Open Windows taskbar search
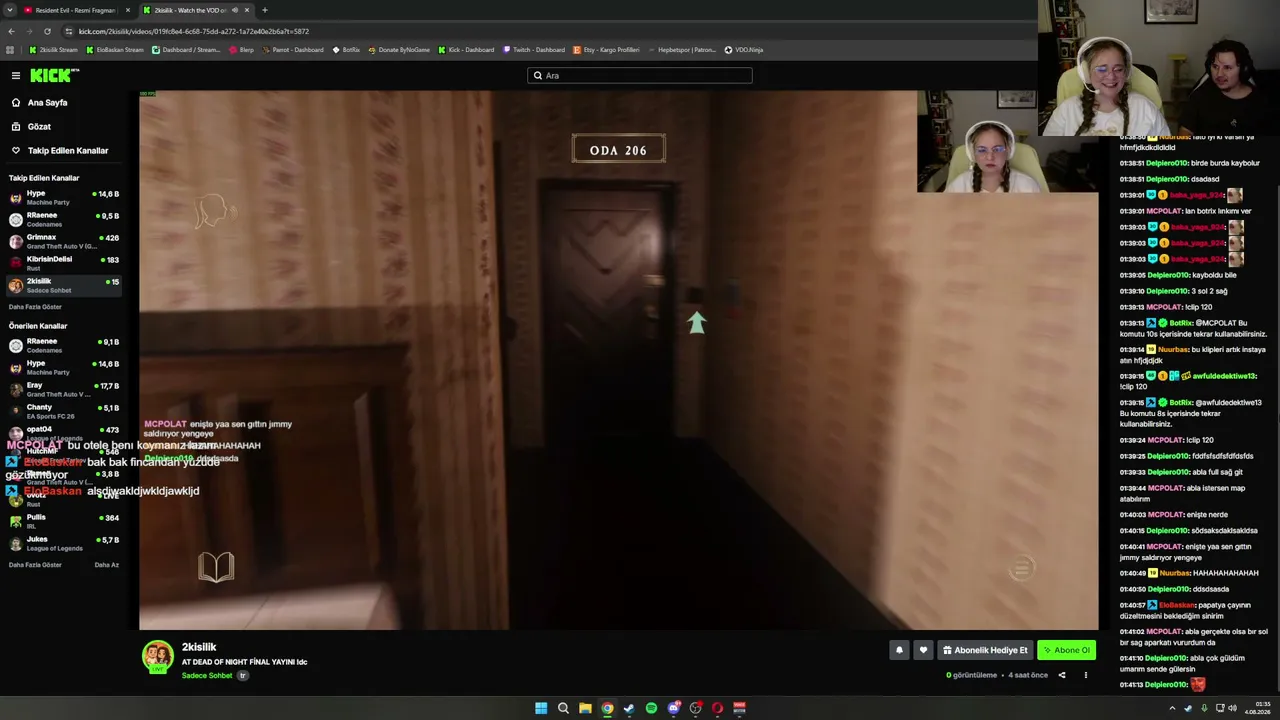1280x720 pixels. [563, 708]
